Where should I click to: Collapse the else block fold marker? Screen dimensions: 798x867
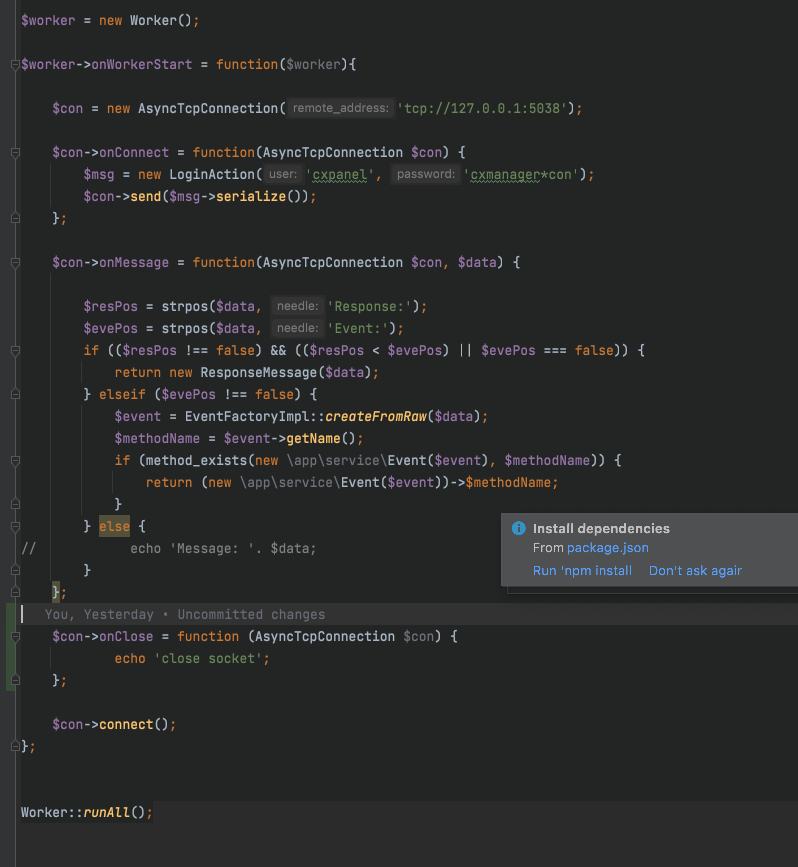pos(15,526)
